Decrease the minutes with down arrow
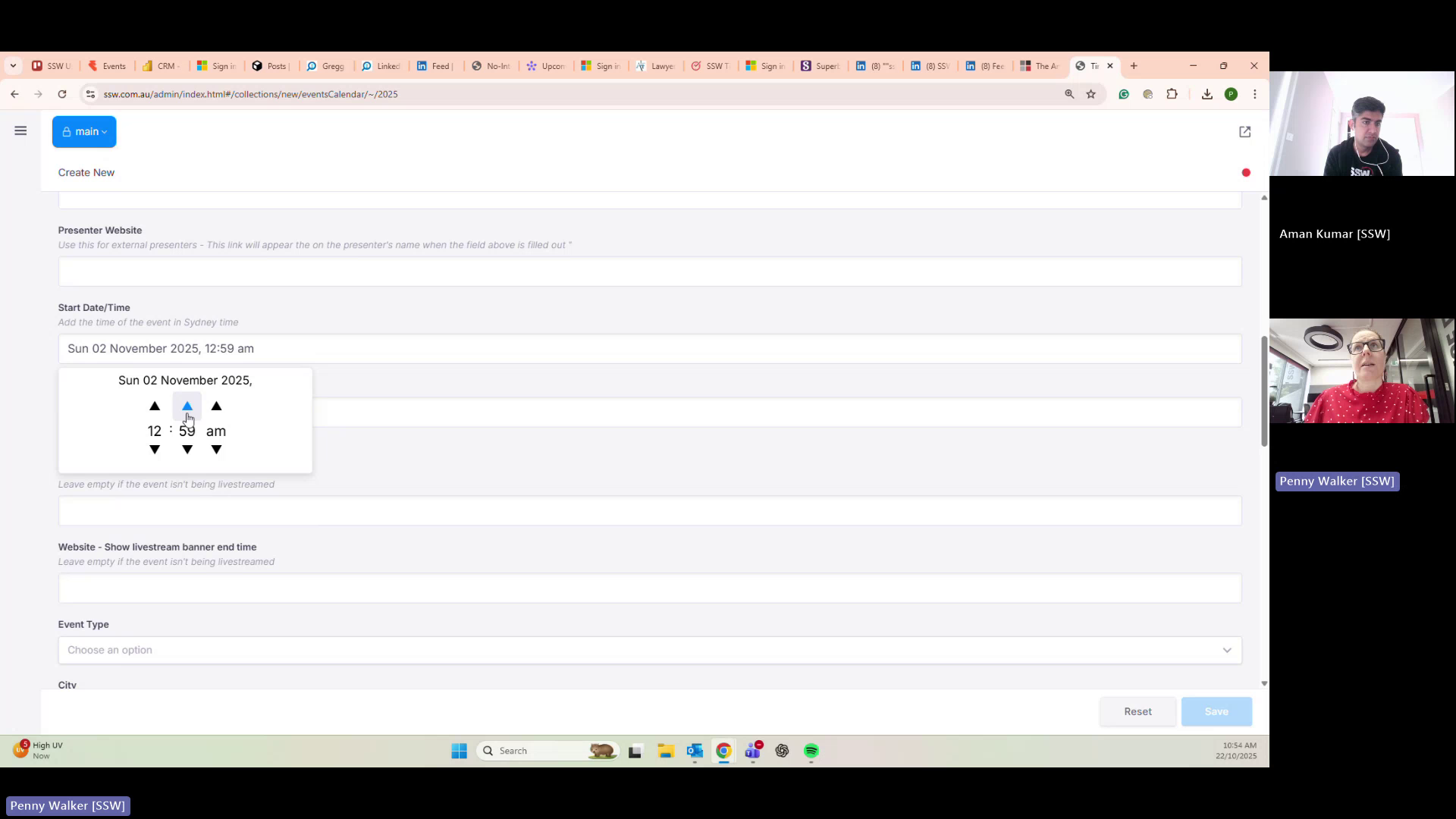 tap(187, 450)
